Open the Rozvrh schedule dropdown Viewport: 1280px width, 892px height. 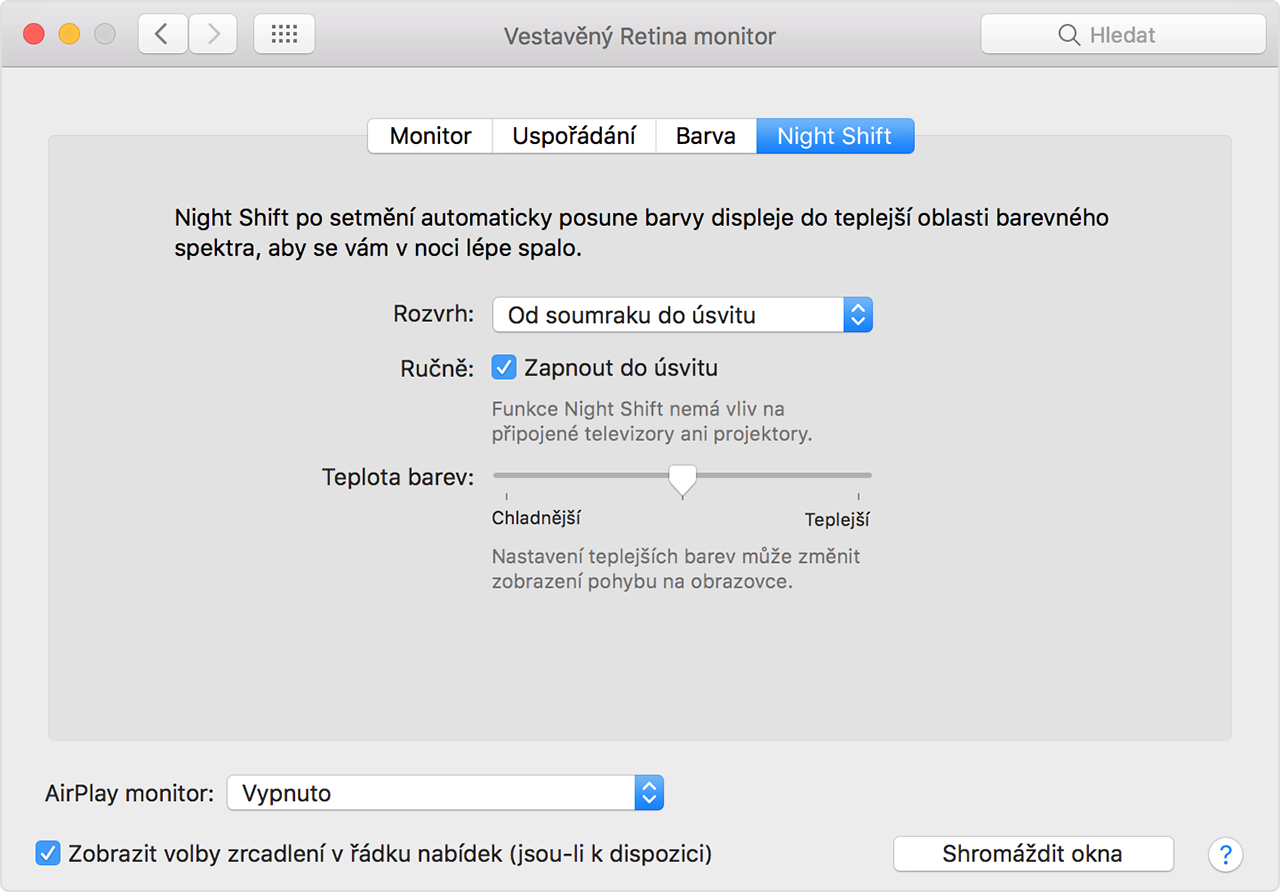click(668, 315)
